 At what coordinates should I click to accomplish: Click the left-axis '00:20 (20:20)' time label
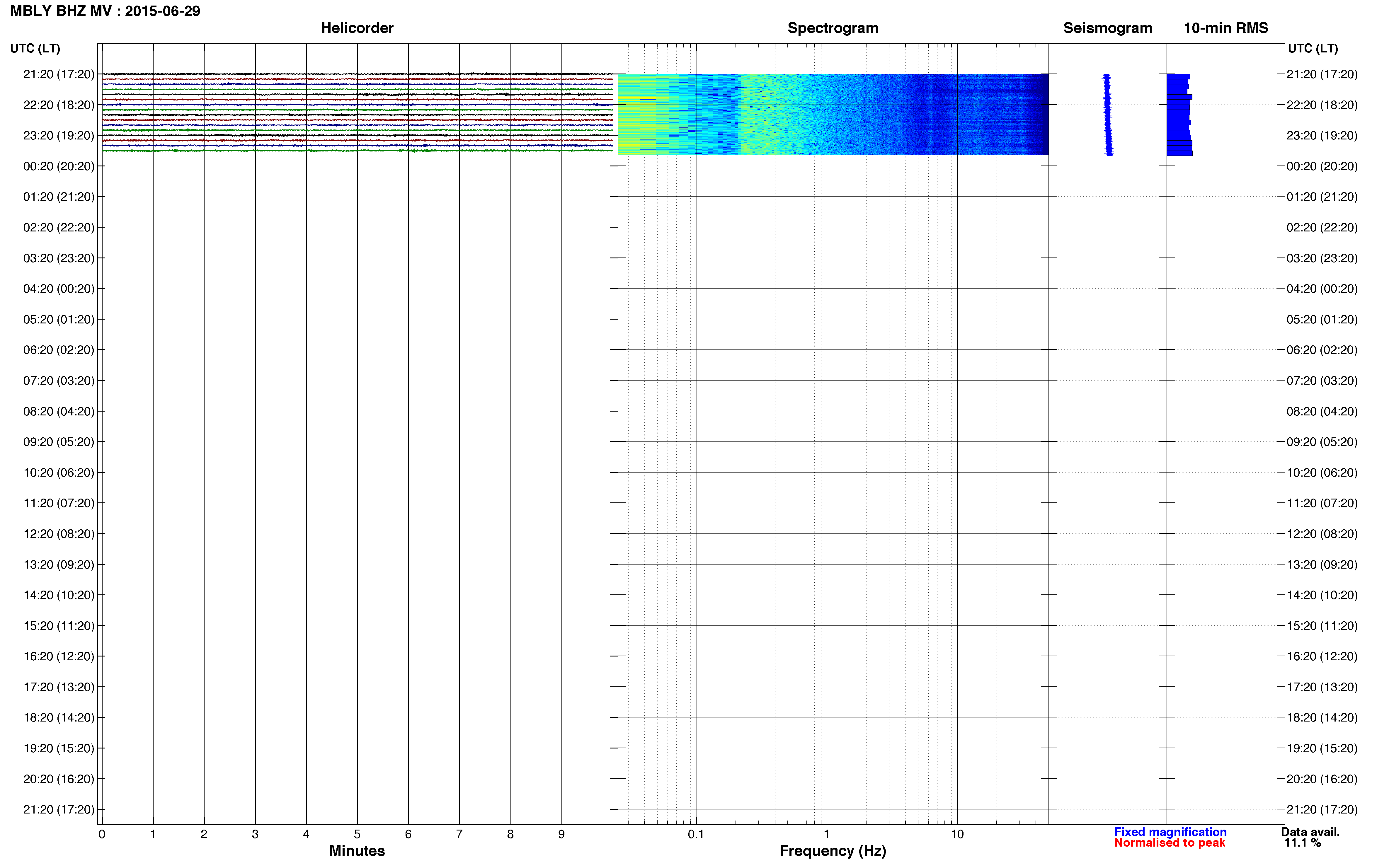tap(59, 166)
